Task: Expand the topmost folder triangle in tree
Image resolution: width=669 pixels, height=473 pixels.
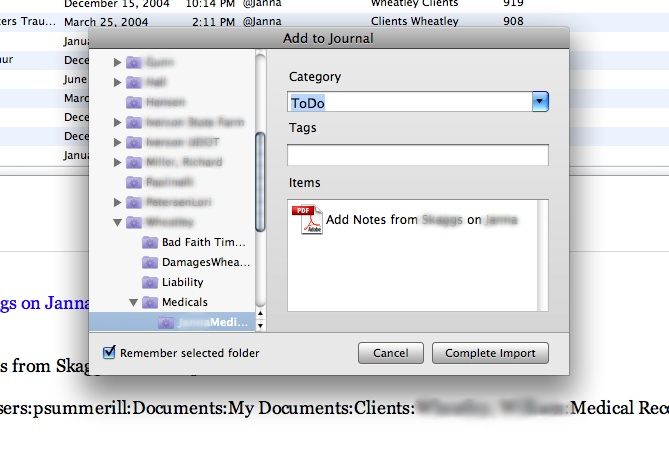Action: click(x=117, y=62)
